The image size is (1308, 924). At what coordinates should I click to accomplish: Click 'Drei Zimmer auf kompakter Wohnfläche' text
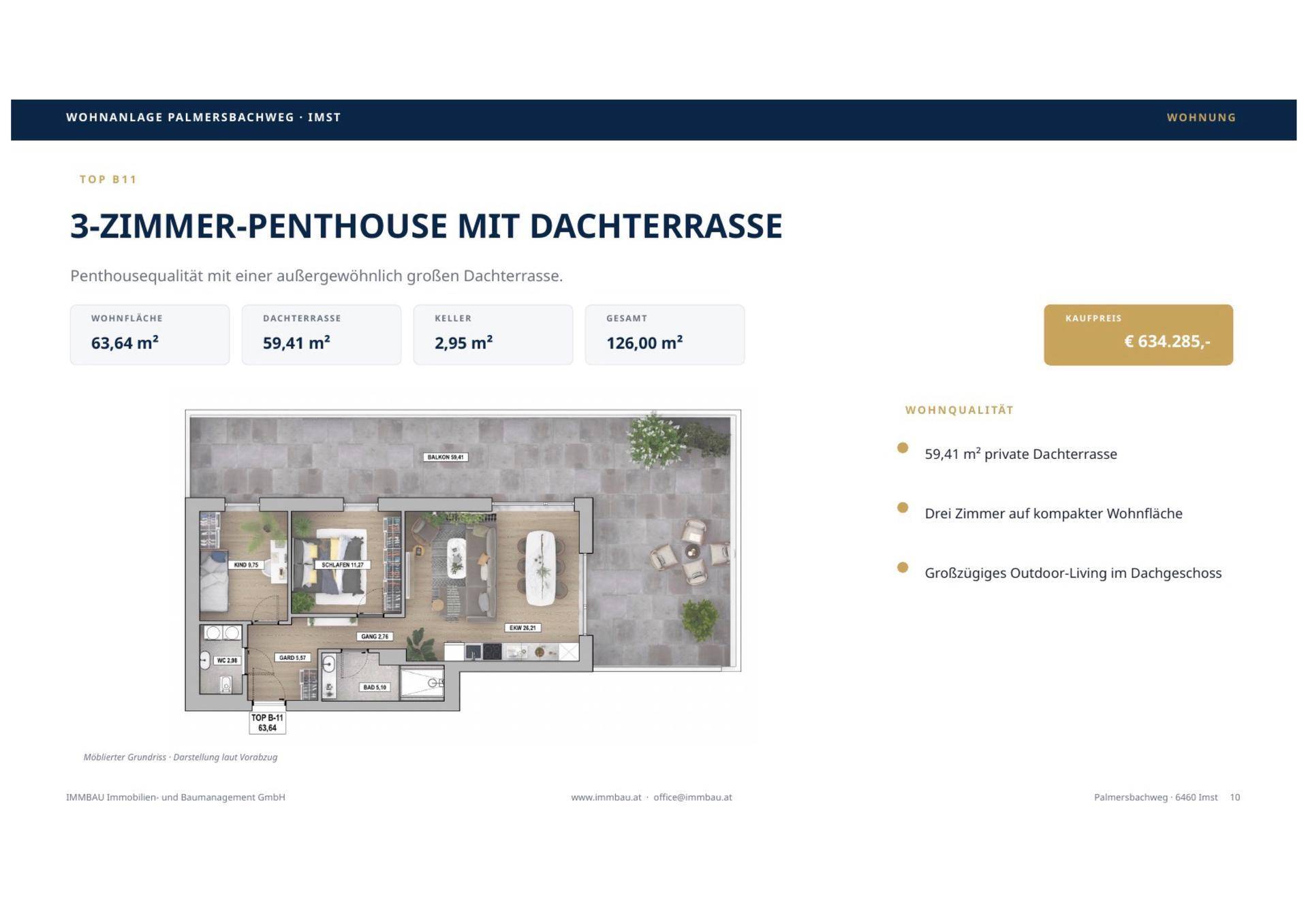pyautogui.click(x=1053, y=513)
